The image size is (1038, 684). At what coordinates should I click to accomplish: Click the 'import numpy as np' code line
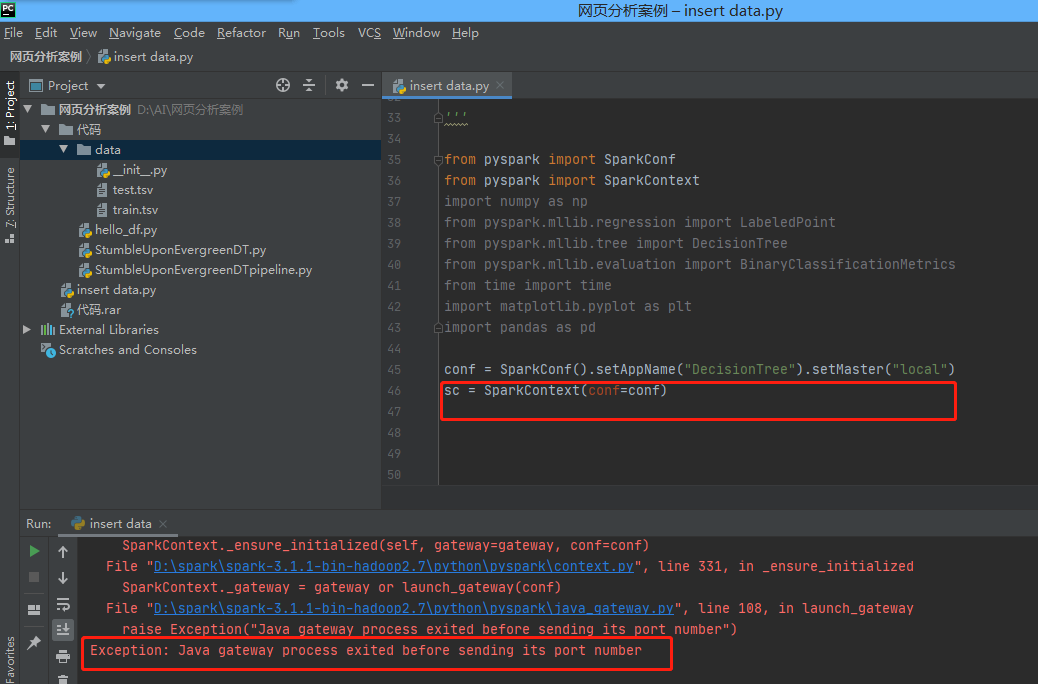click(x=516, y=201)
